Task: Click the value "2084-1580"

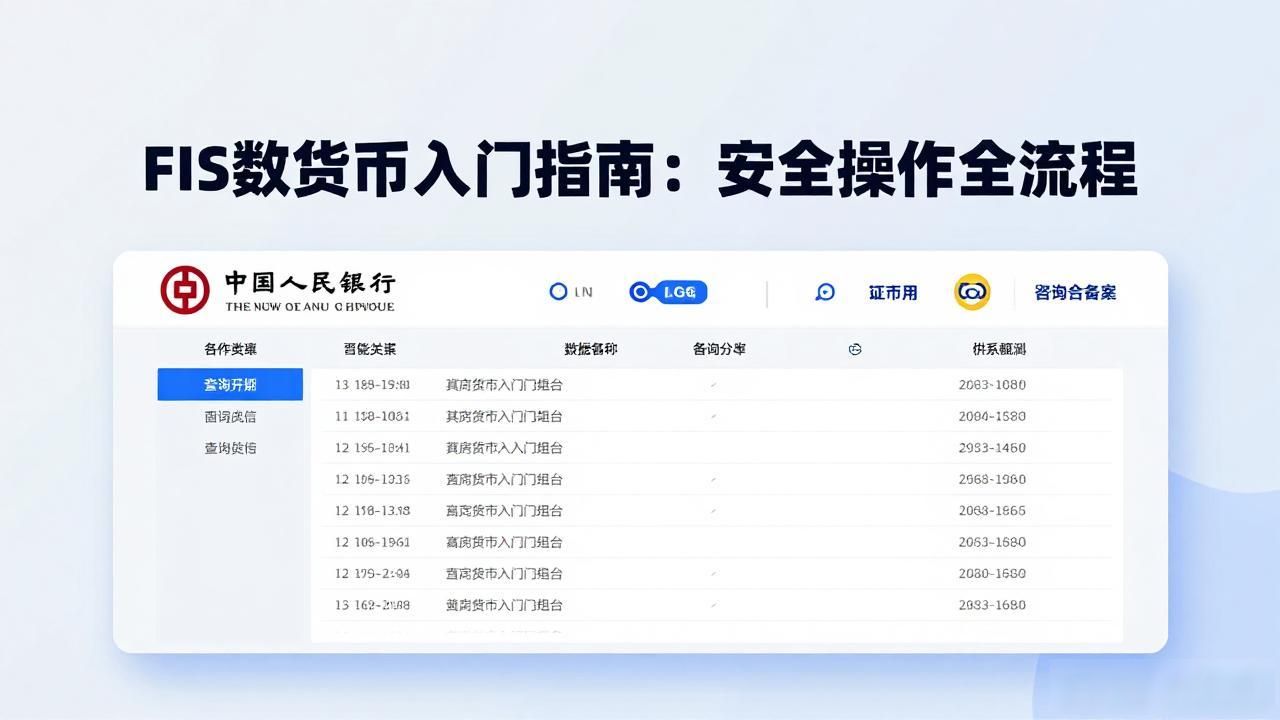Action: coord(992,416)
